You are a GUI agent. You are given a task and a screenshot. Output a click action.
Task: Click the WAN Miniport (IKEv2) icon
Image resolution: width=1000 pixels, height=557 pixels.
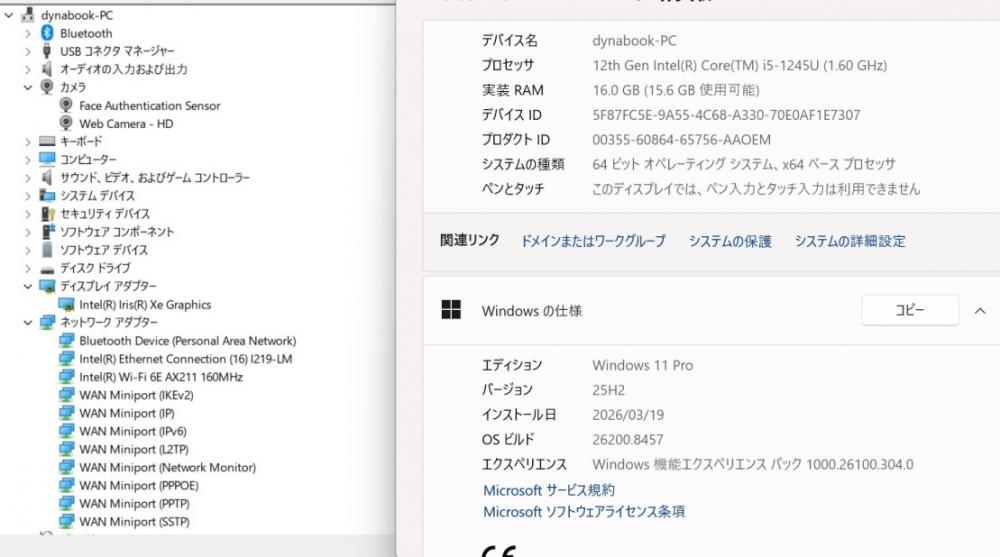[x=66, y=394]
